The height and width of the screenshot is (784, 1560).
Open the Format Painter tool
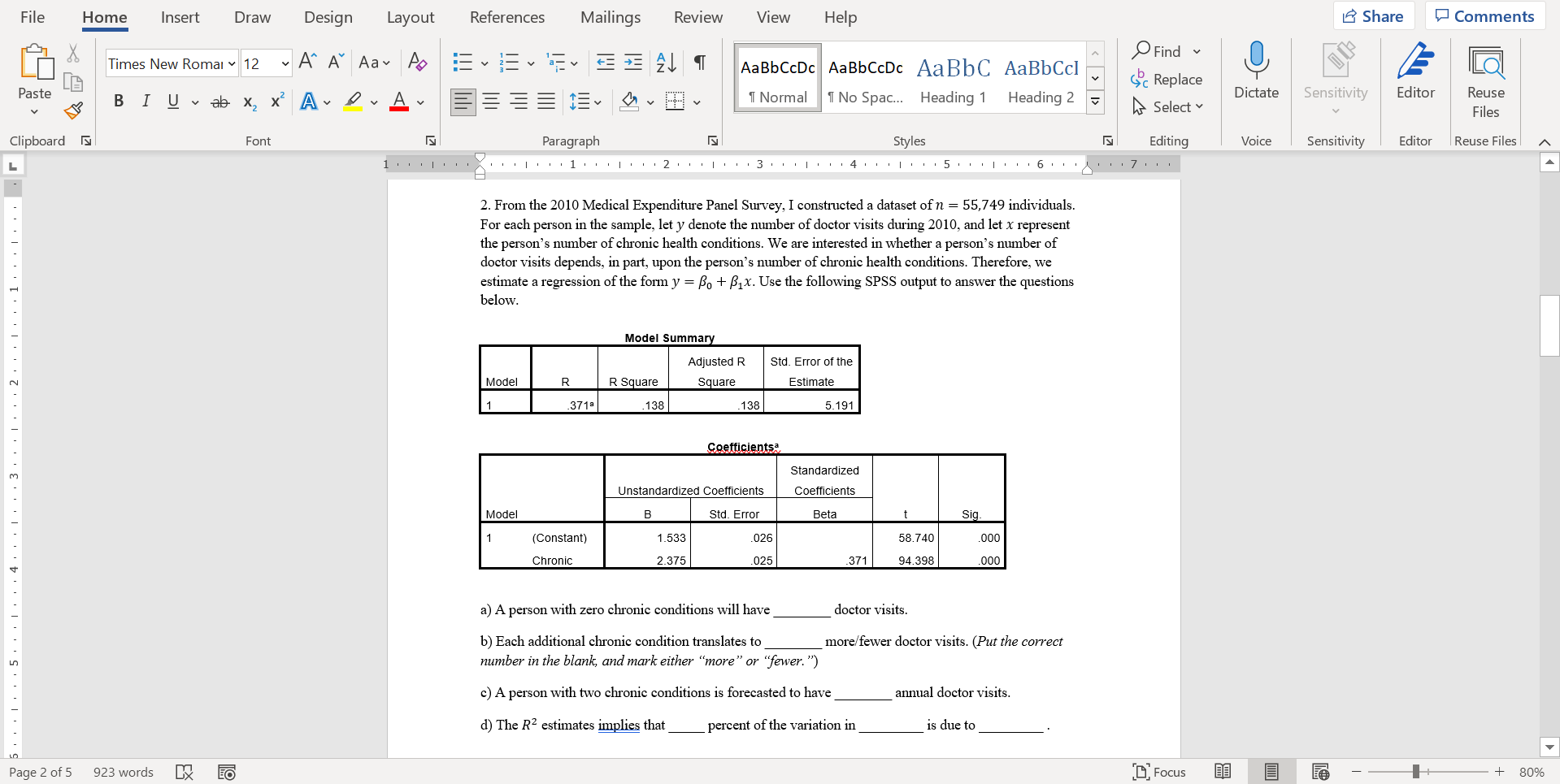point(73,111)
